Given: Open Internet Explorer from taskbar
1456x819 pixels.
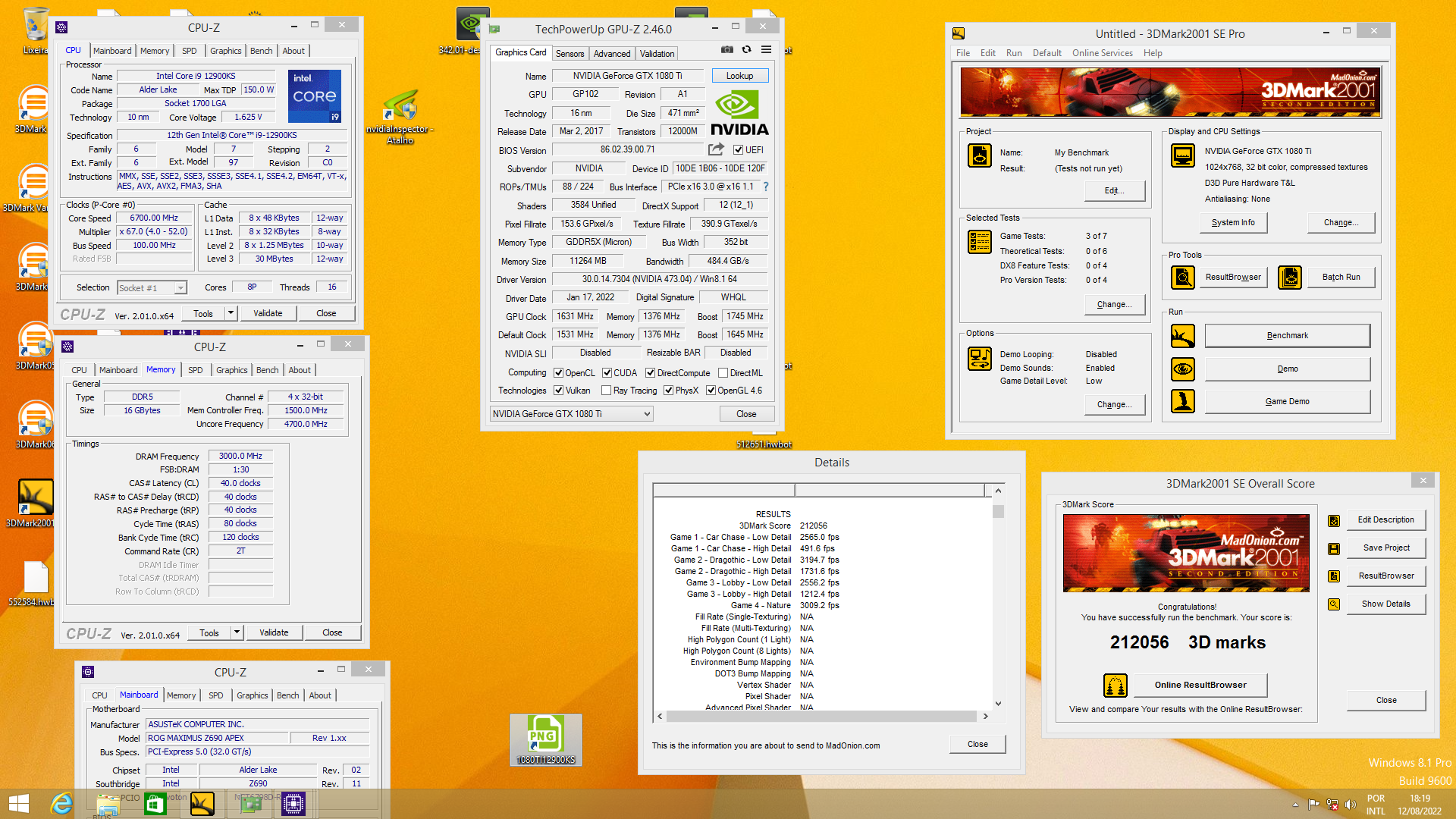Looking at the screenshot, I should [x=61, y=804].
